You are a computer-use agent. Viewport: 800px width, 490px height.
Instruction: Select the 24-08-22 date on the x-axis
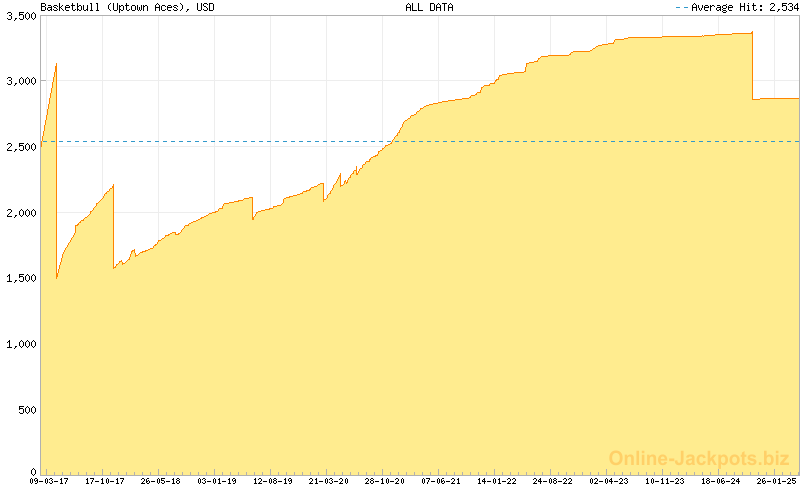[553, 481]
